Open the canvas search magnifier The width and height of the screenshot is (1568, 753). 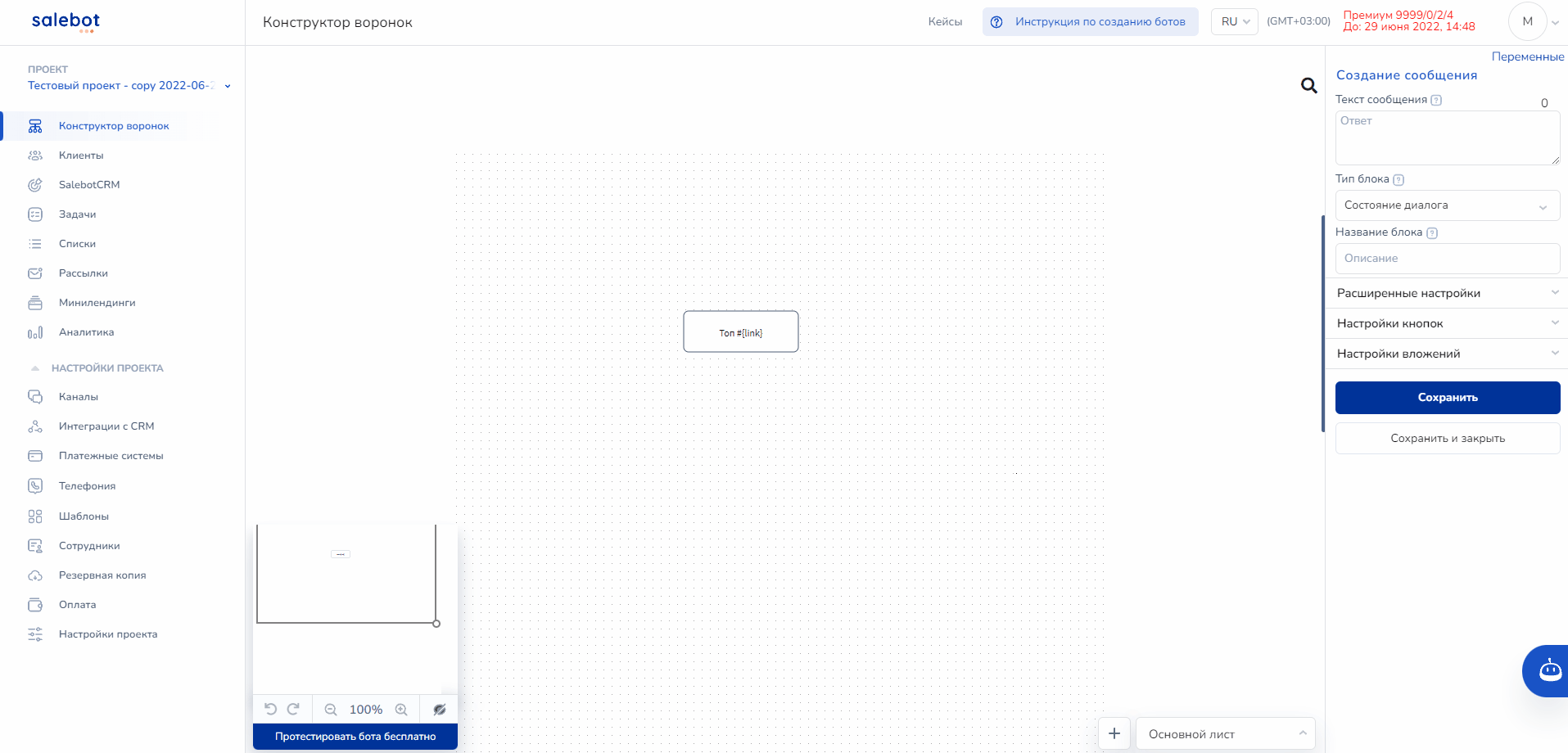click(x=1307, y=85)
